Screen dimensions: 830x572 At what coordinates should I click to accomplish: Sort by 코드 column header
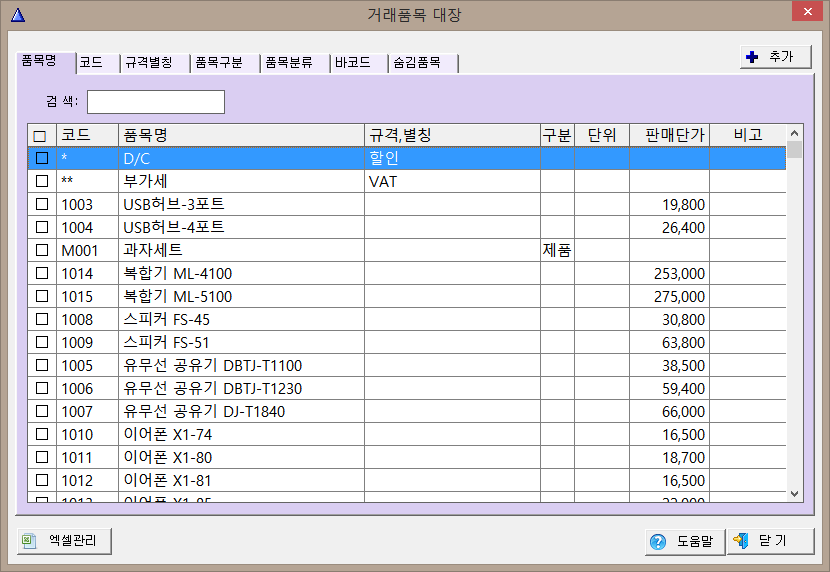click(88, 135)
